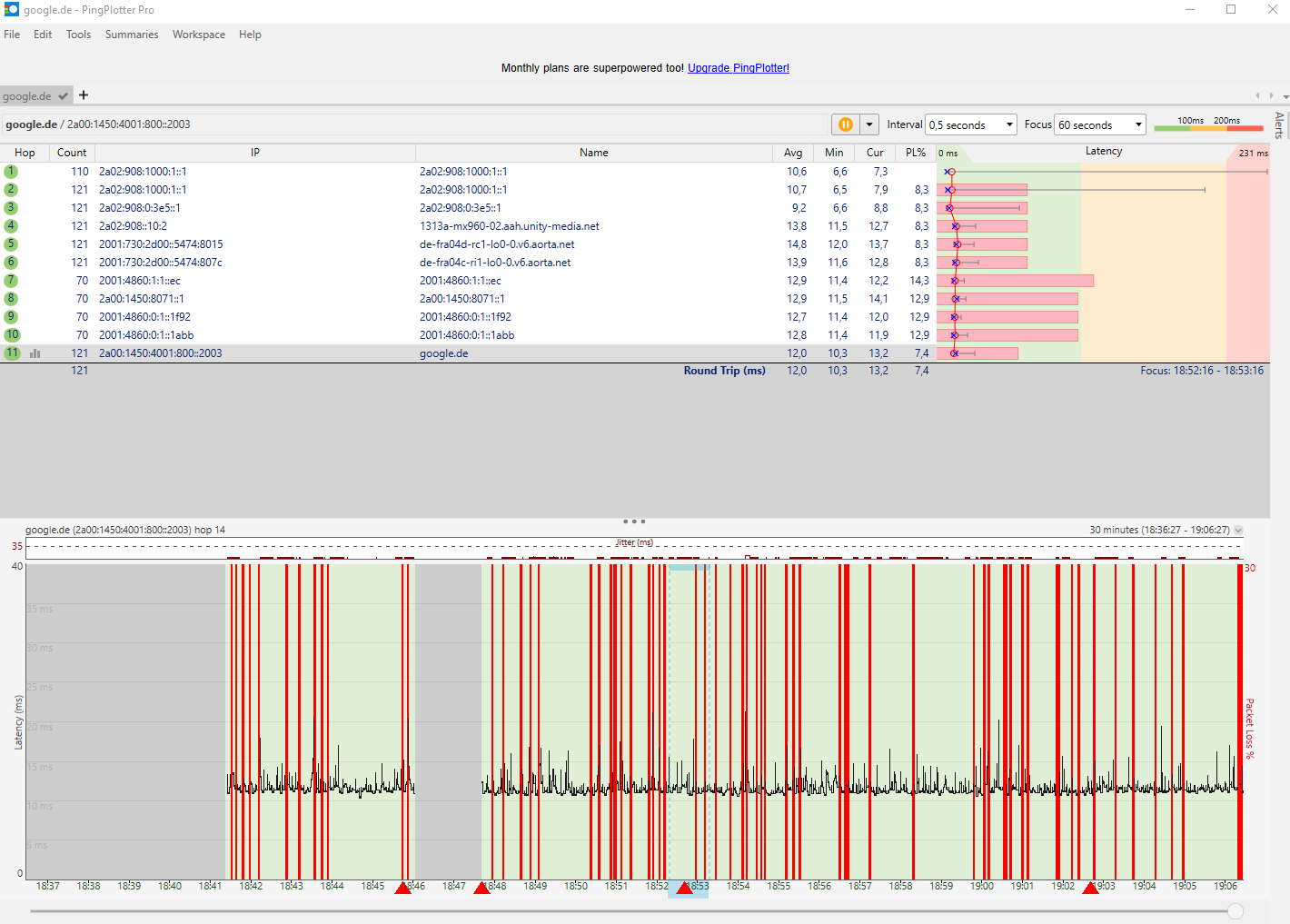Select the 1313a-mx960-02.aah.unity-media.net hop name
The width and height of the screenshot is (1290, 924).
(509, 226)
